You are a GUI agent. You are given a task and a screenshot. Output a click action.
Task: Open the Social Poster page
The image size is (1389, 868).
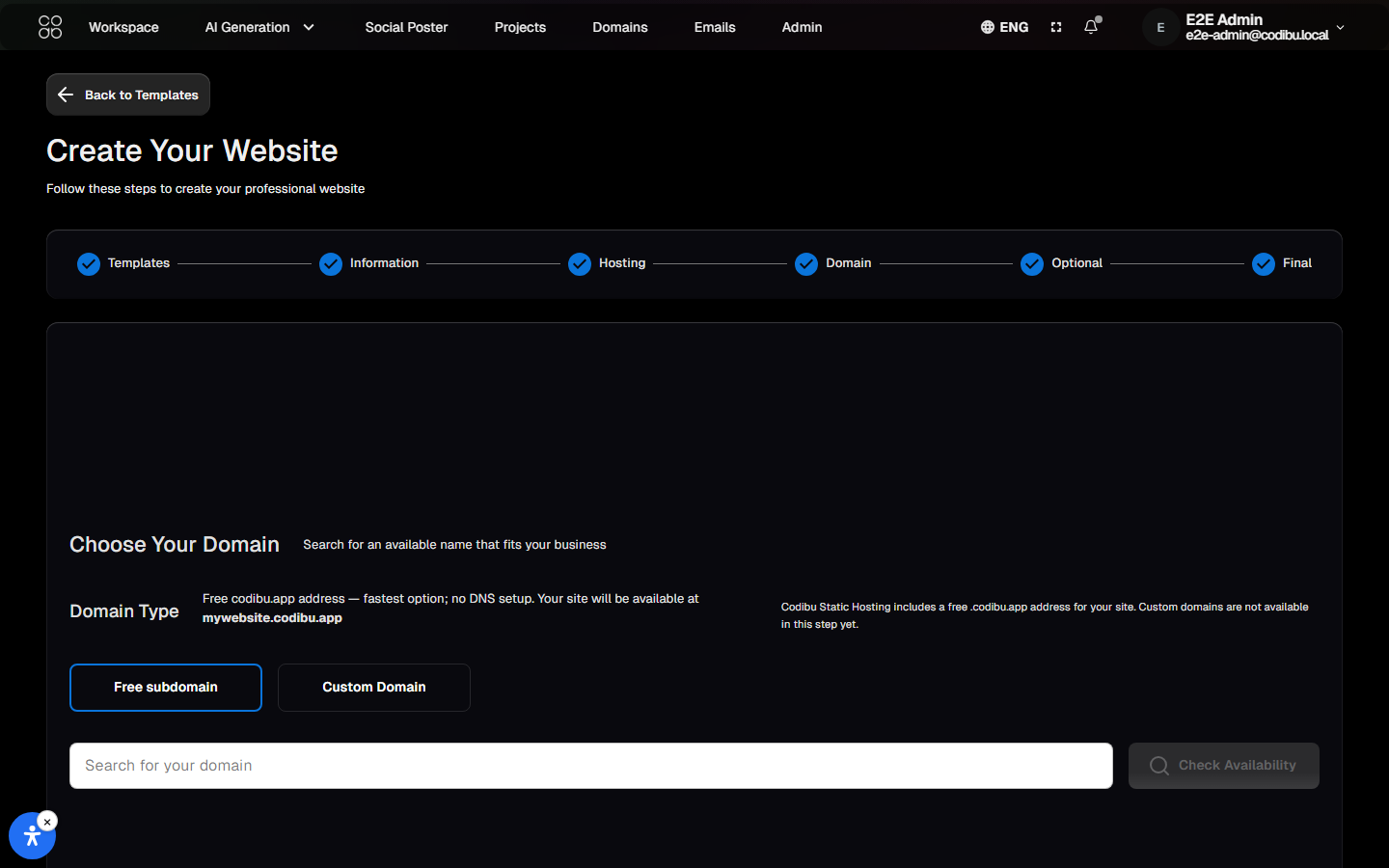click(x=406, y=27)
